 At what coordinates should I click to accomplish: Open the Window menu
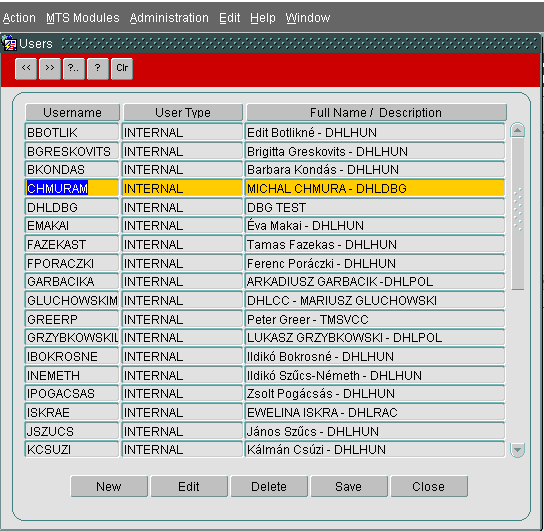pos(308,18)
